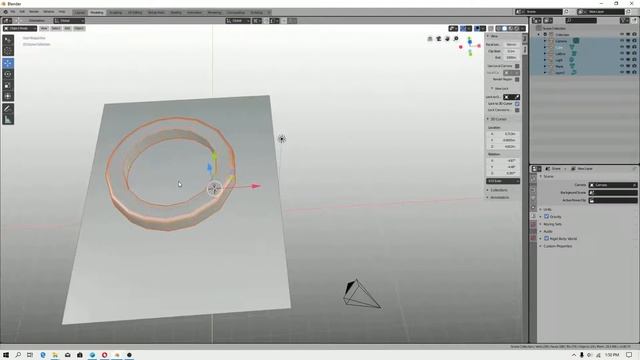Open the overlays options dropdown arrow
Screen dimensions: 640x360
483,29
